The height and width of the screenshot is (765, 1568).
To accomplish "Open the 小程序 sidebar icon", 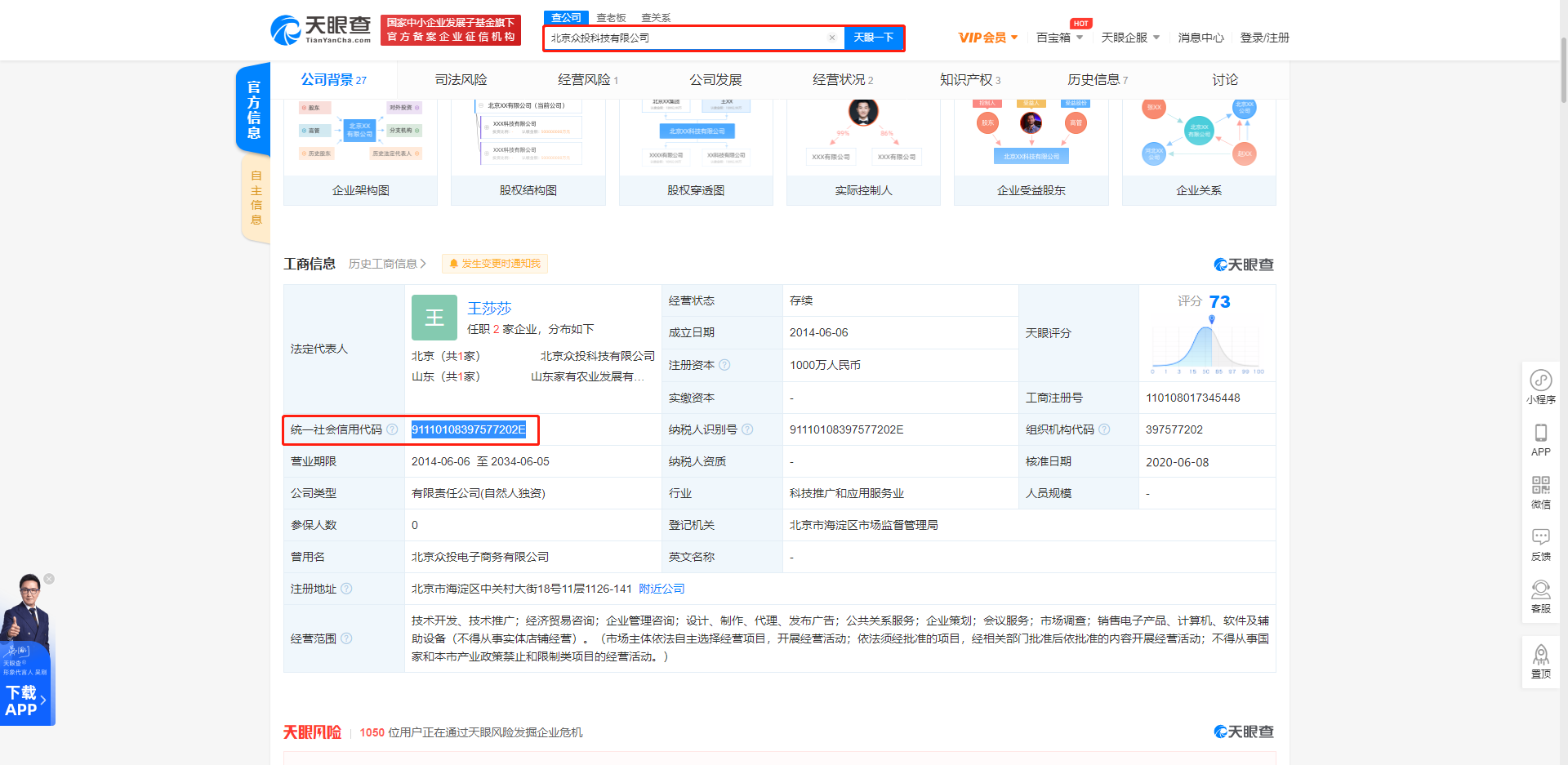I will [1540, 387].
